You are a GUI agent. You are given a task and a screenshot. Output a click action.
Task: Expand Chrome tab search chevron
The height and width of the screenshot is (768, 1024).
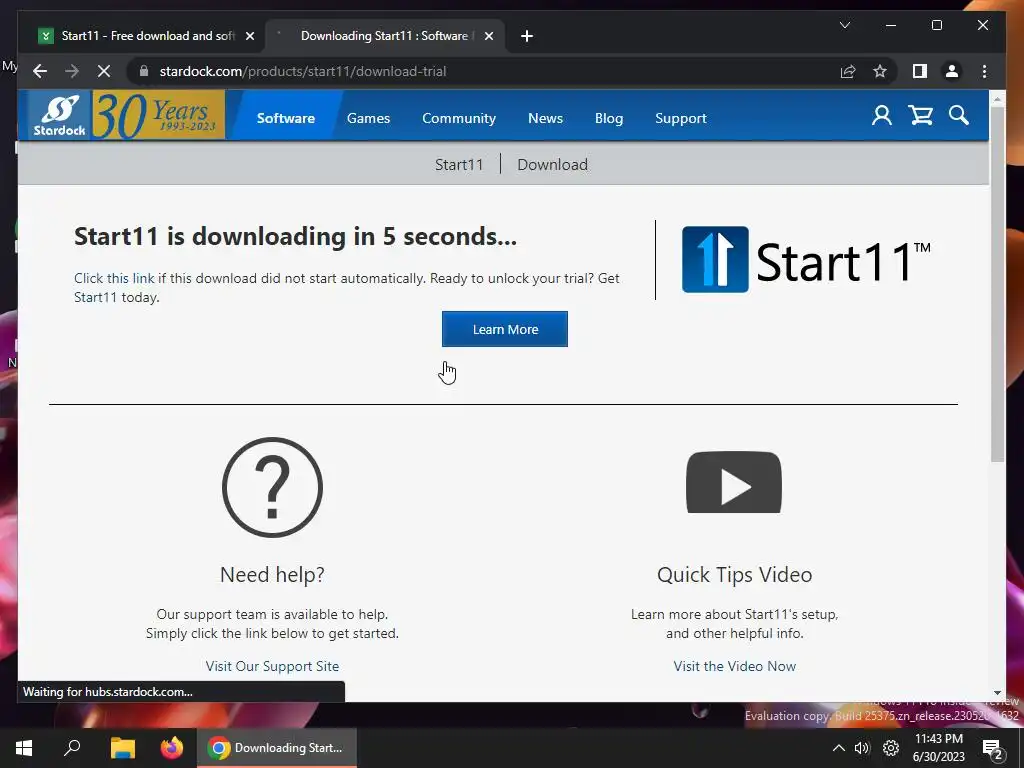(844, 25)
